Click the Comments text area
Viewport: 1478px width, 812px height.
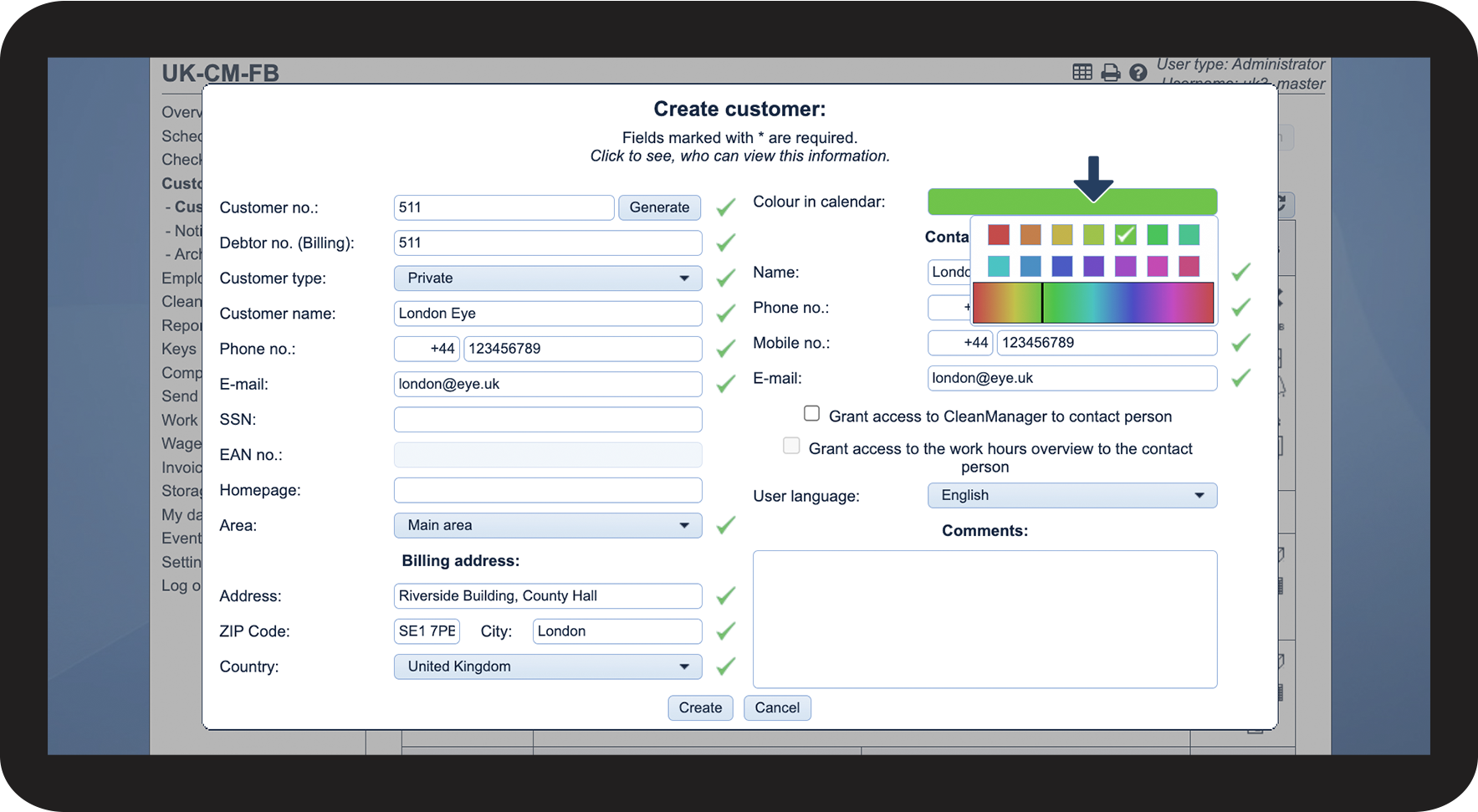click(985, 620)
